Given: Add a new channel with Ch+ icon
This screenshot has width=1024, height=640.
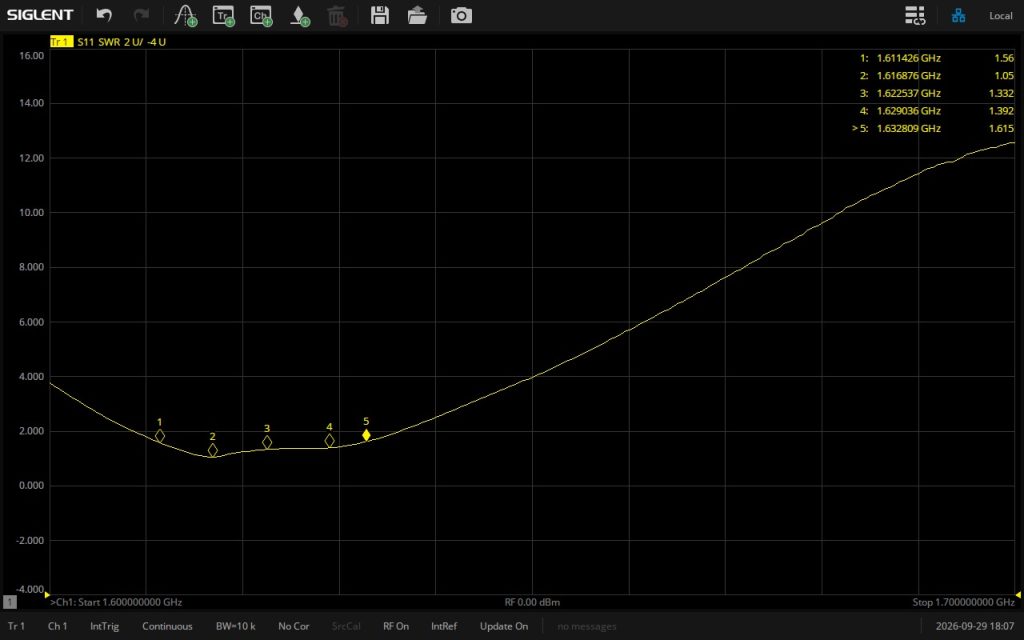Looking at the screenshot, I should click(x=261, y=16).
